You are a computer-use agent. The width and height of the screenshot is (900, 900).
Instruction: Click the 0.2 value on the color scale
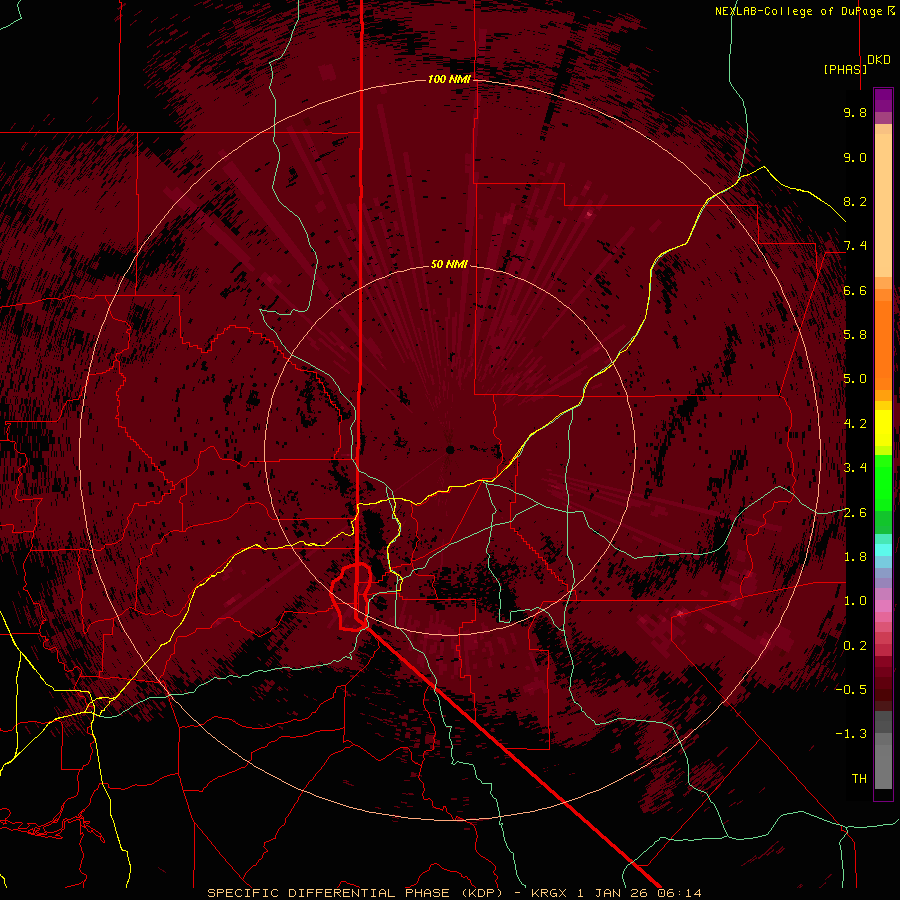coord(855,646)
